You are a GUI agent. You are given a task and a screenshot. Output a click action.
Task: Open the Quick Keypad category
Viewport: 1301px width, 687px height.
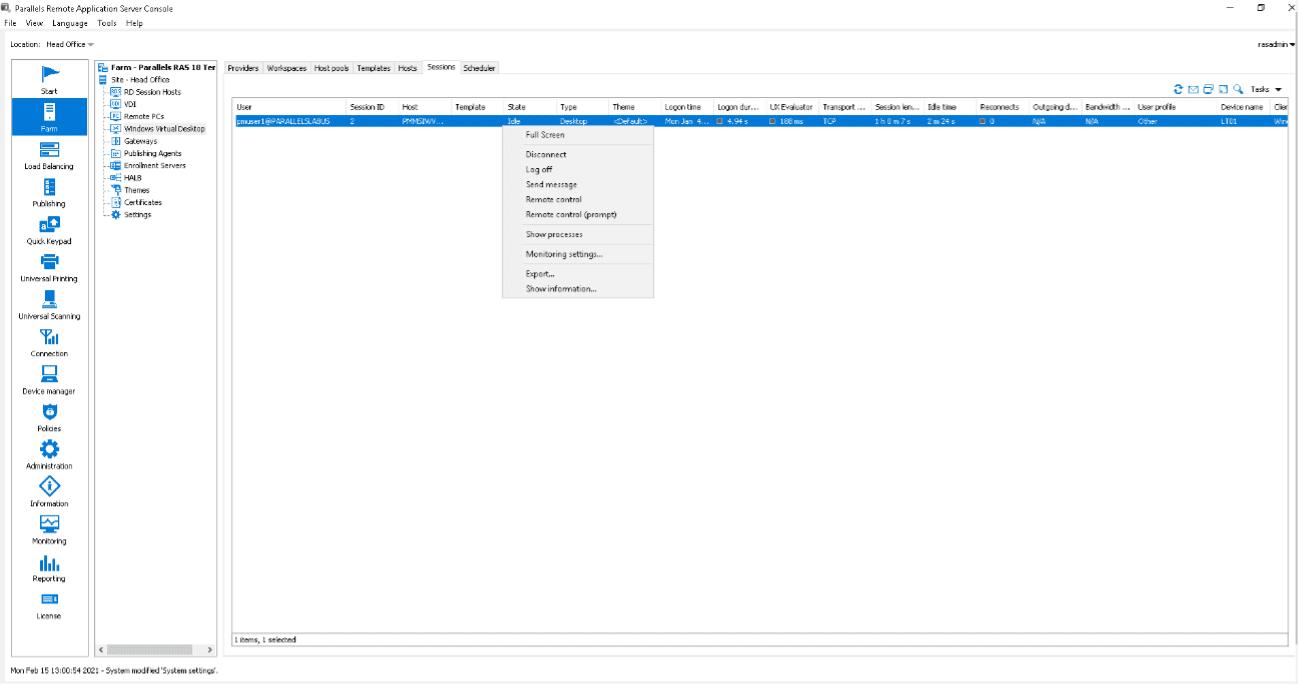[49, 230]
